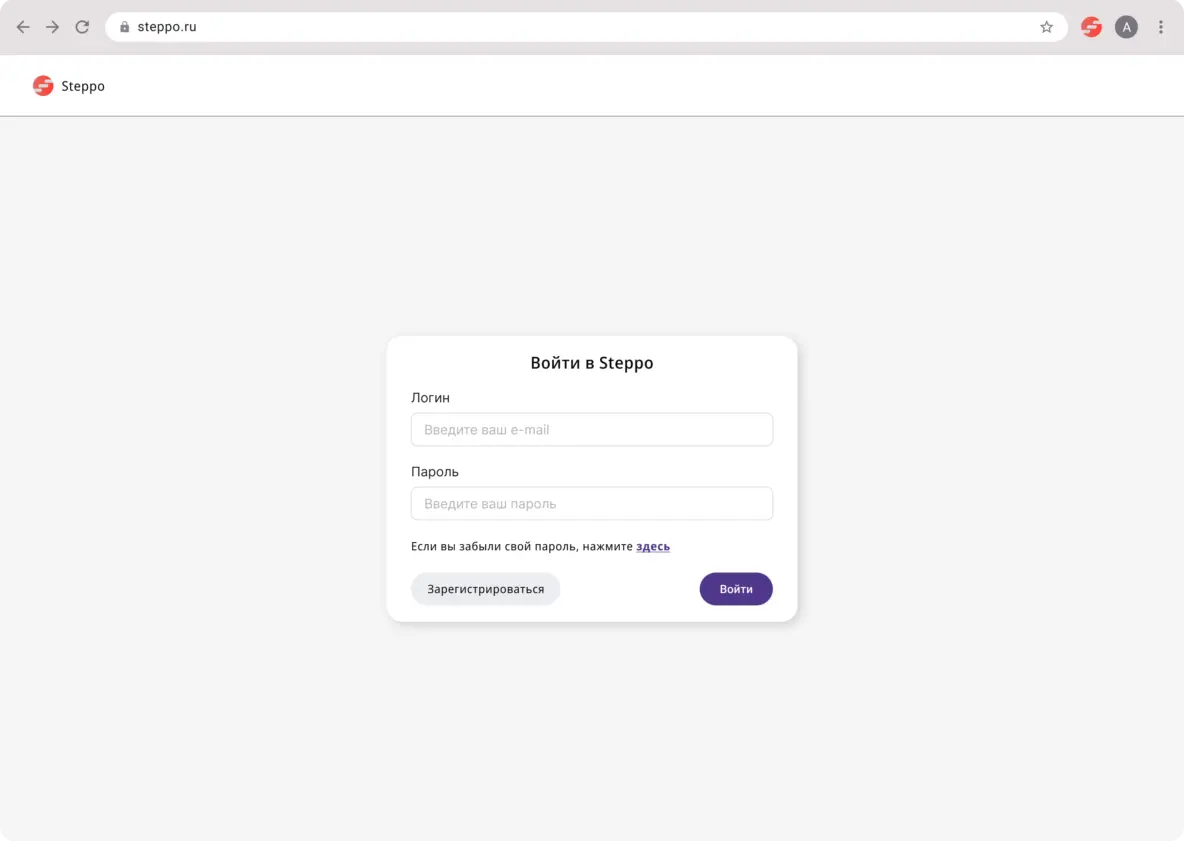Click the 'Войти в Steppo' heading
Screen dimensions: 1184x841
pyautogui.click(x=591, y=363)
